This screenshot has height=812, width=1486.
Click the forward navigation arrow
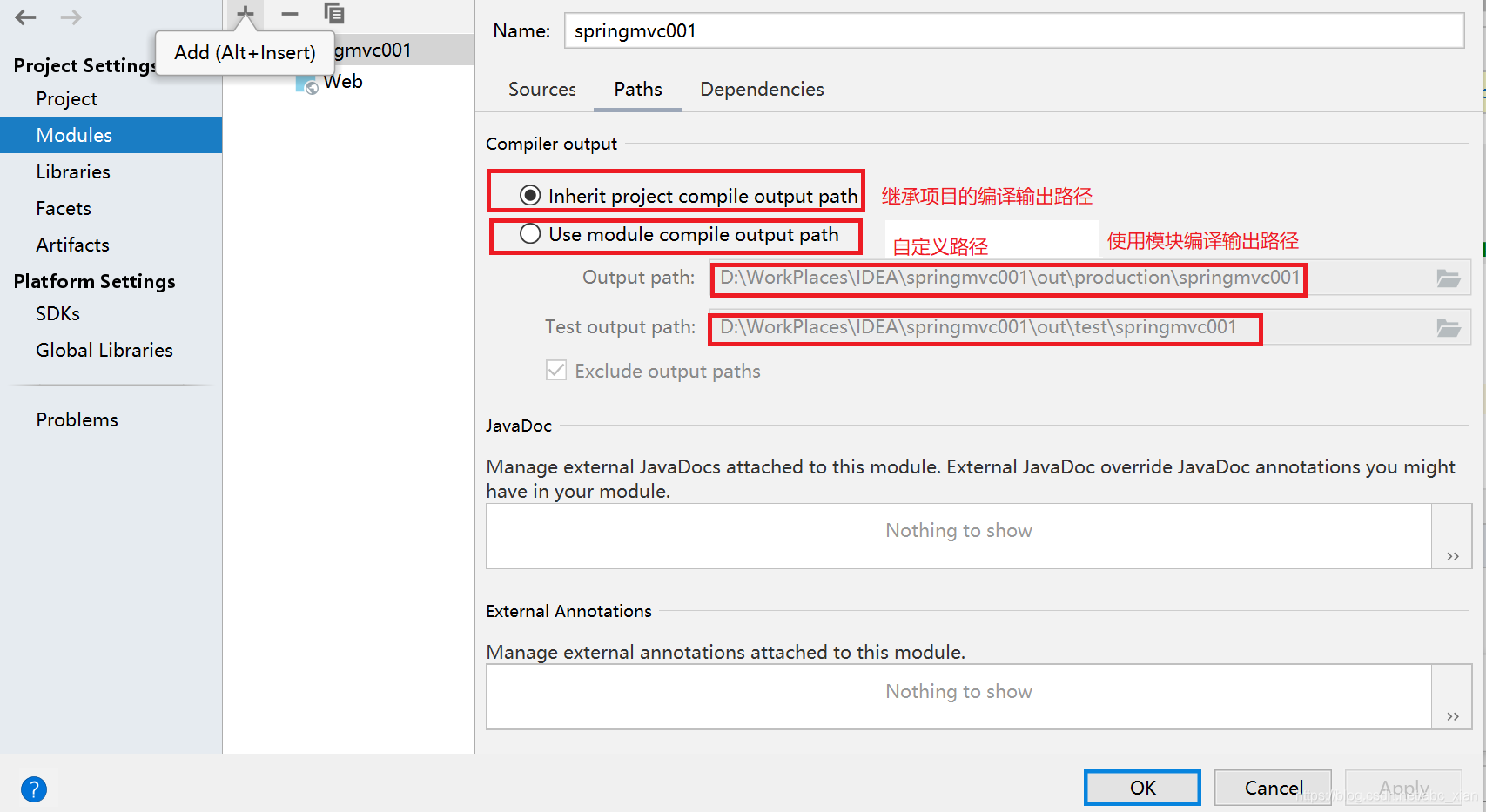71,17
